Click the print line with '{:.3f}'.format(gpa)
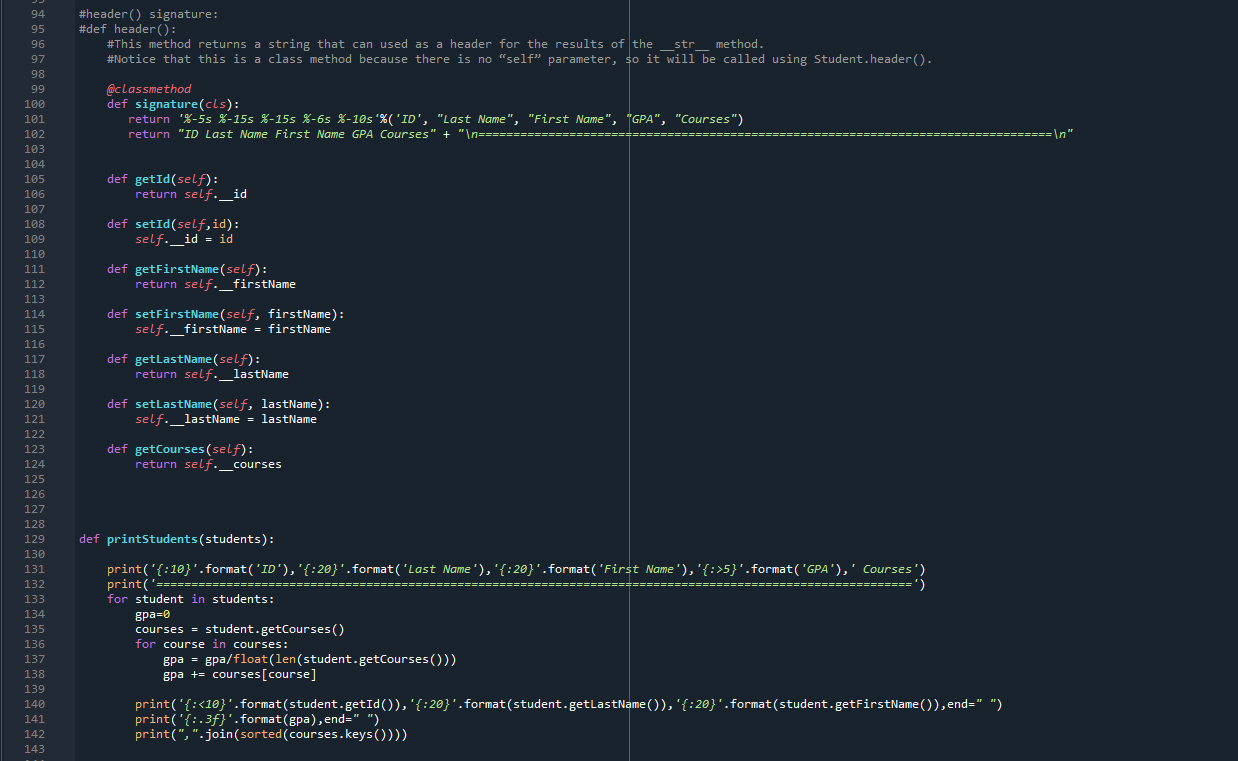1238x761 pixels. point(257,719)
